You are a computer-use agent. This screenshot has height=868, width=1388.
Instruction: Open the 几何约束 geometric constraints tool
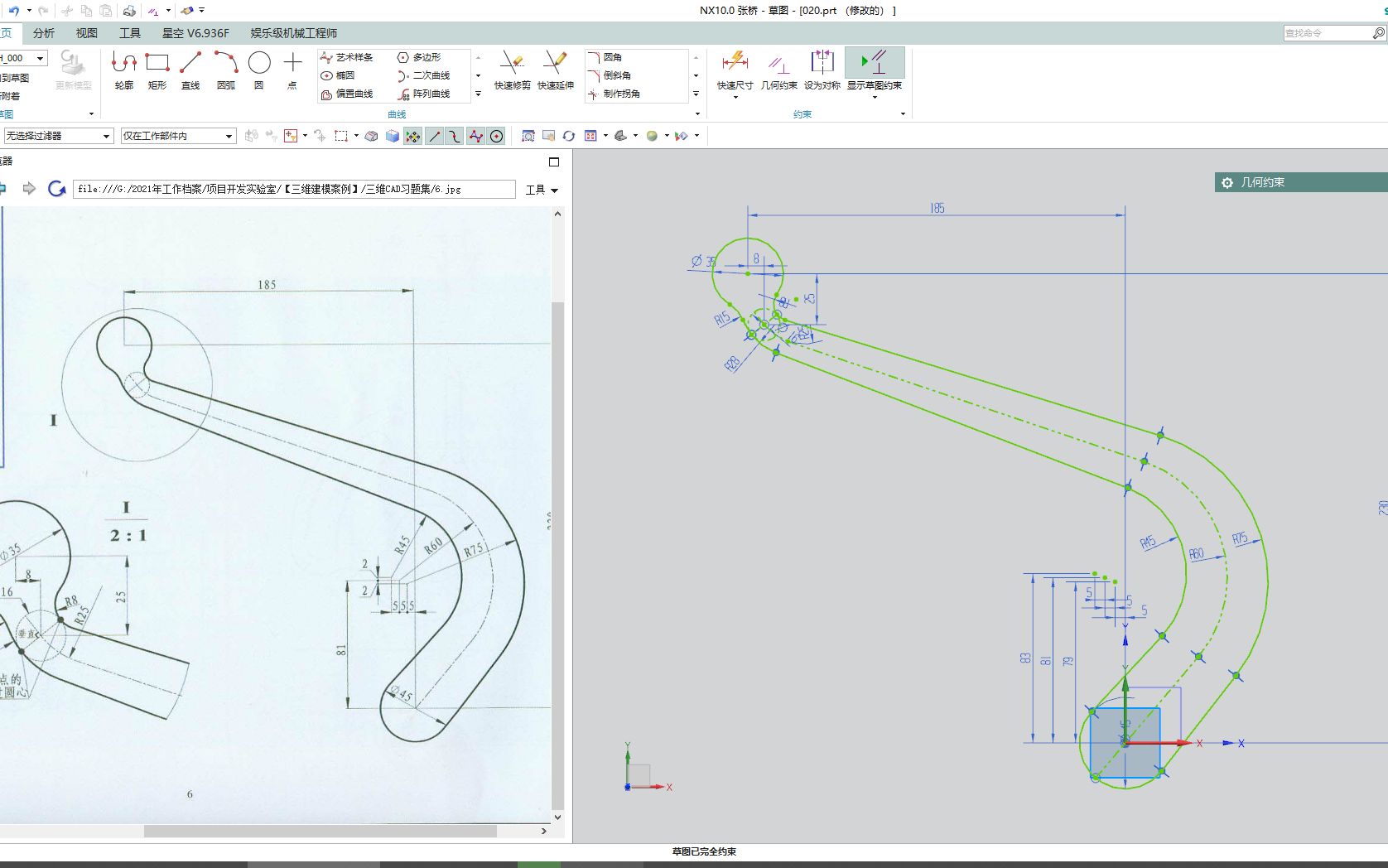[x=778, y=70]
